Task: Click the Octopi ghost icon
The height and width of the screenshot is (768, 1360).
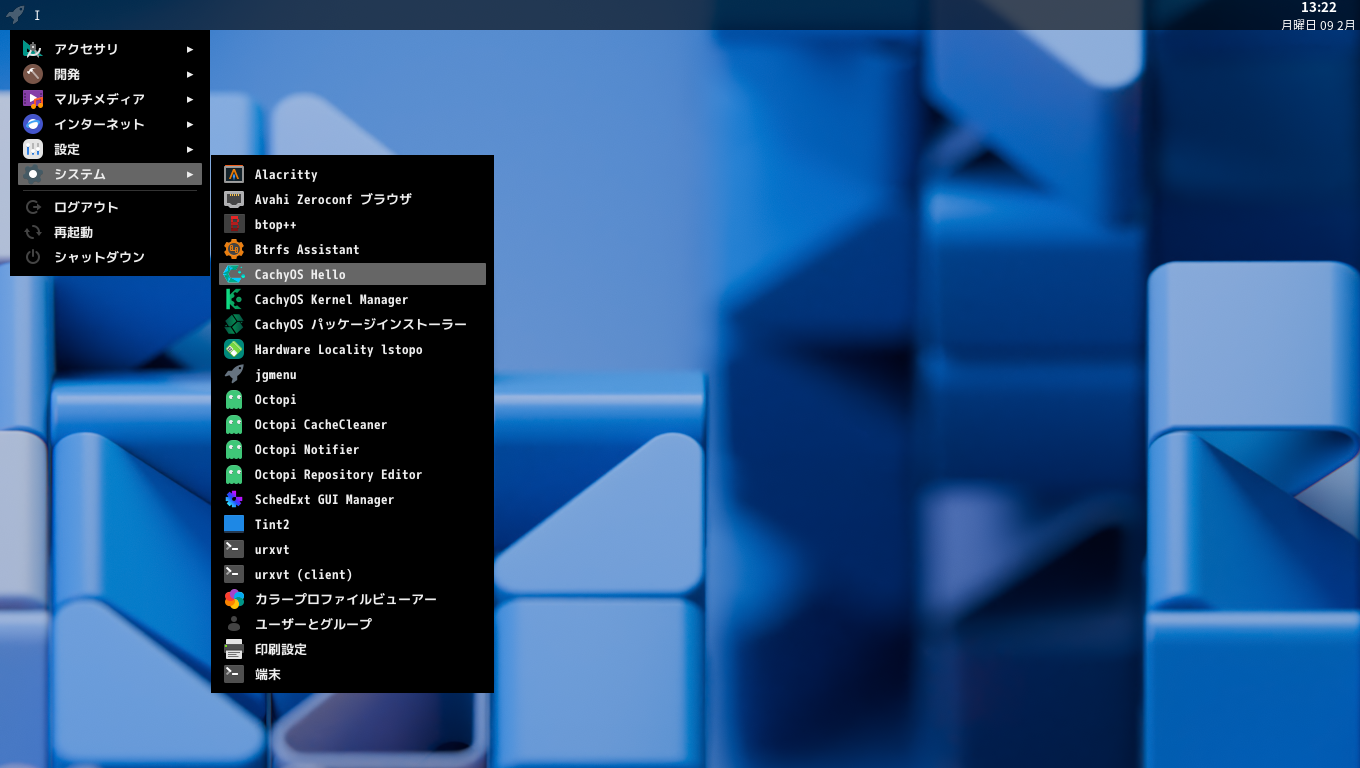Action: tap(234, 399)
